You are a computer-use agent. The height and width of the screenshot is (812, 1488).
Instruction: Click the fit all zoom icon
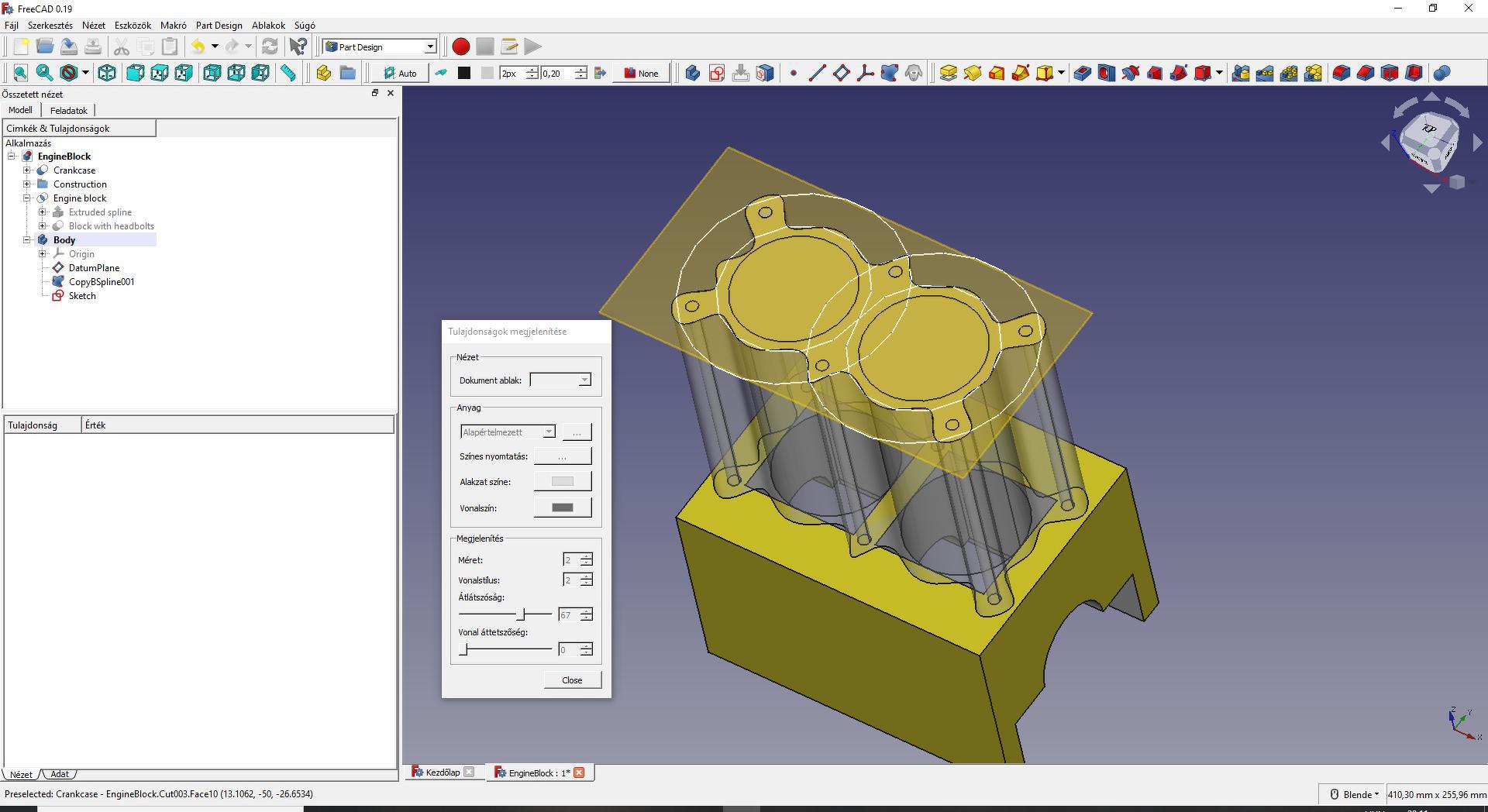point(21,73)
